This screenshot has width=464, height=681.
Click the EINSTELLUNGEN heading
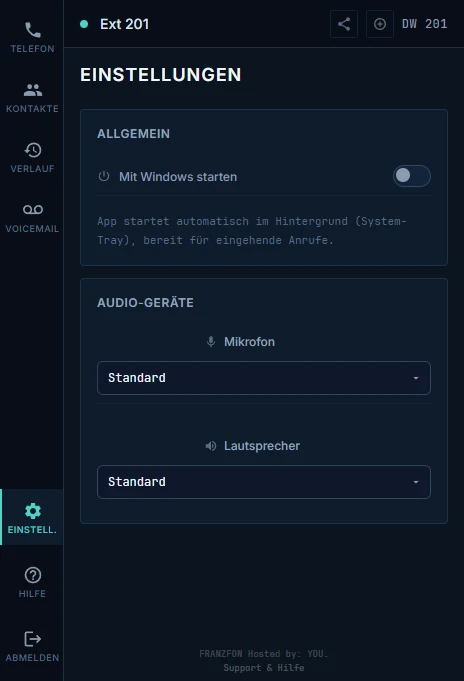click(x=160, y=75)
